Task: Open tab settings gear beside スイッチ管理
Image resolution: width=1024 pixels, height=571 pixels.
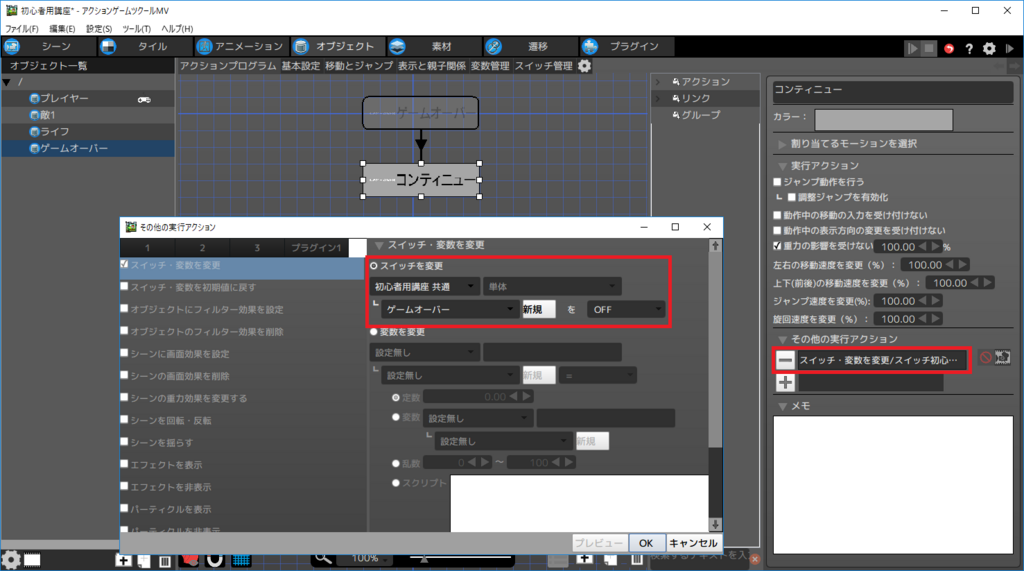Action: (x=584, y=66)
